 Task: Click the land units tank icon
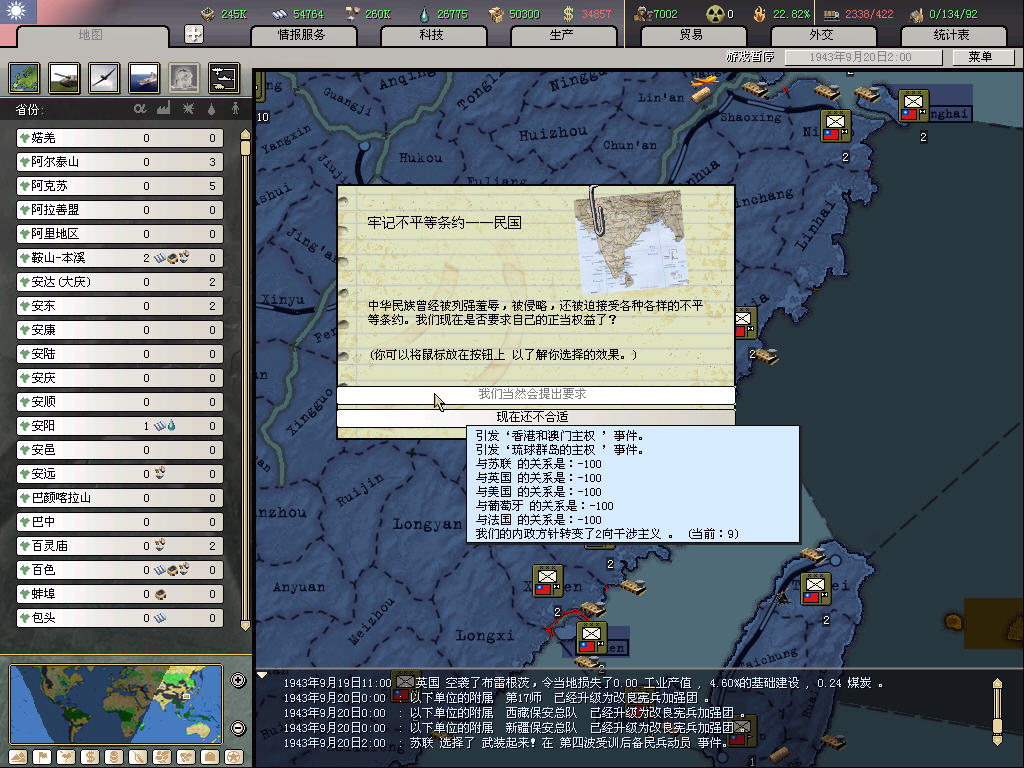click(x=63, y=78)
